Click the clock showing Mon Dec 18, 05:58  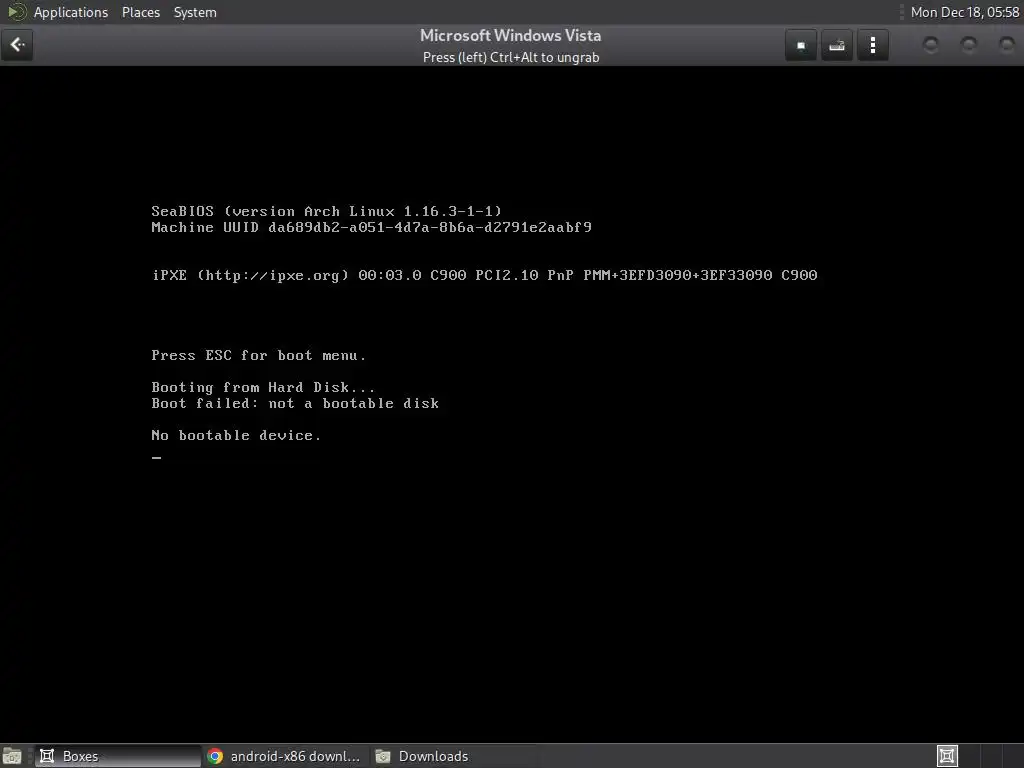point(965,12)
